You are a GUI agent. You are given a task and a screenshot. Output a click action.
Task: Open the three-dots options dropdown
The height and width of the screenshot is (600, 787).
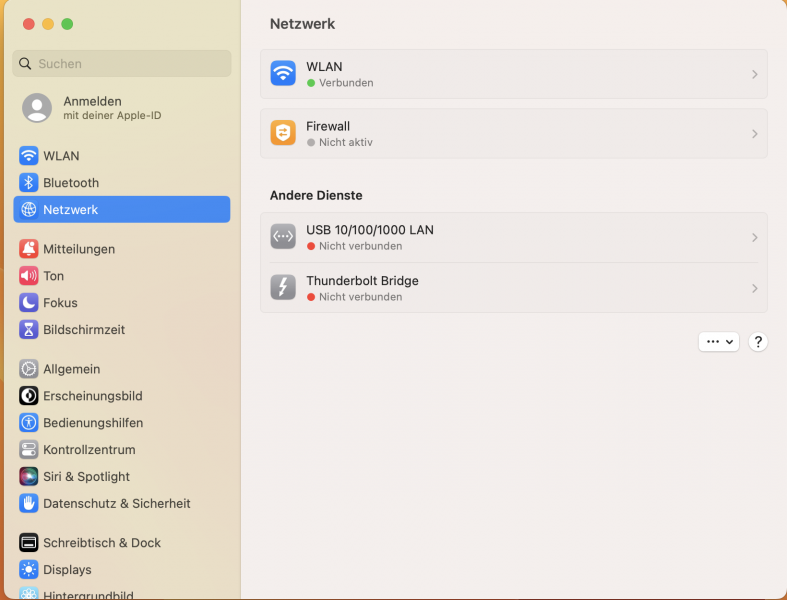pyautogui.click(x=718, y=342)
